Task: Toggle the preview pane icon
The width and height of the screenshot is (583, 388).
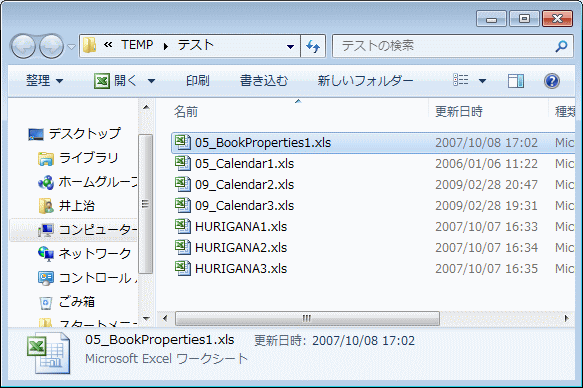Action: (x=516, y=81)
